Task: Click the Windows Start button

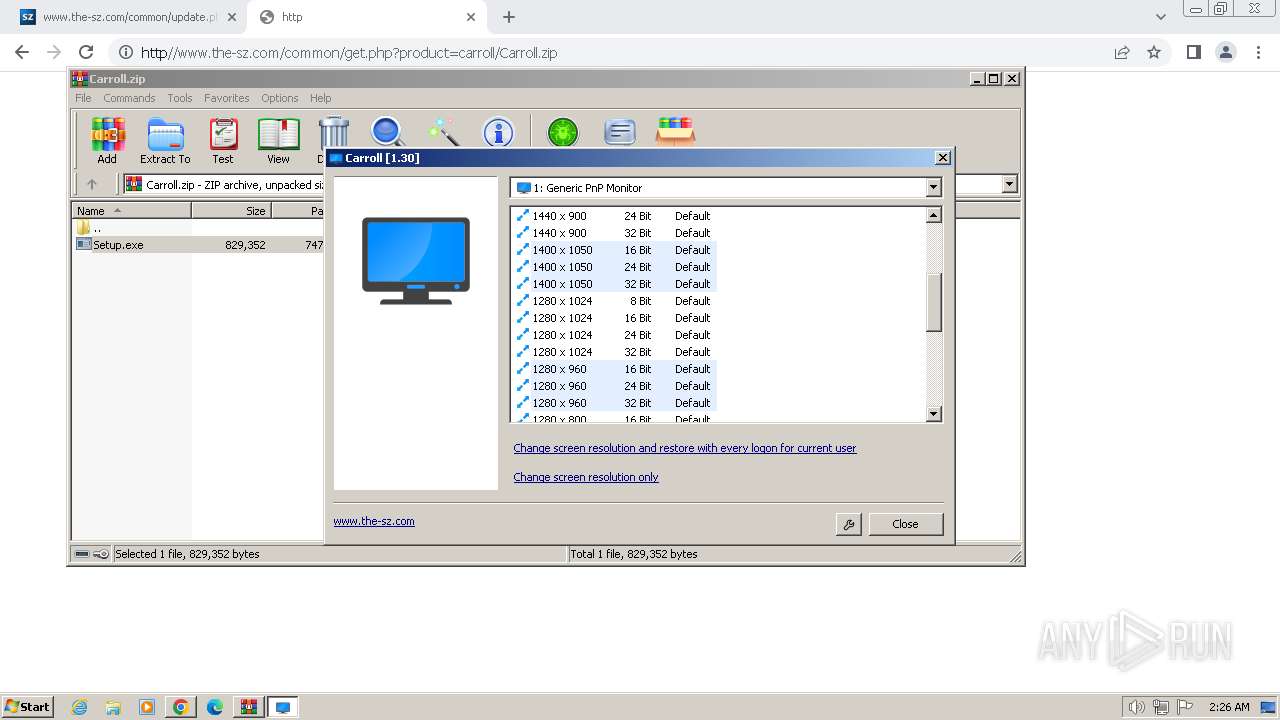Action: click(x=28, y=706)
